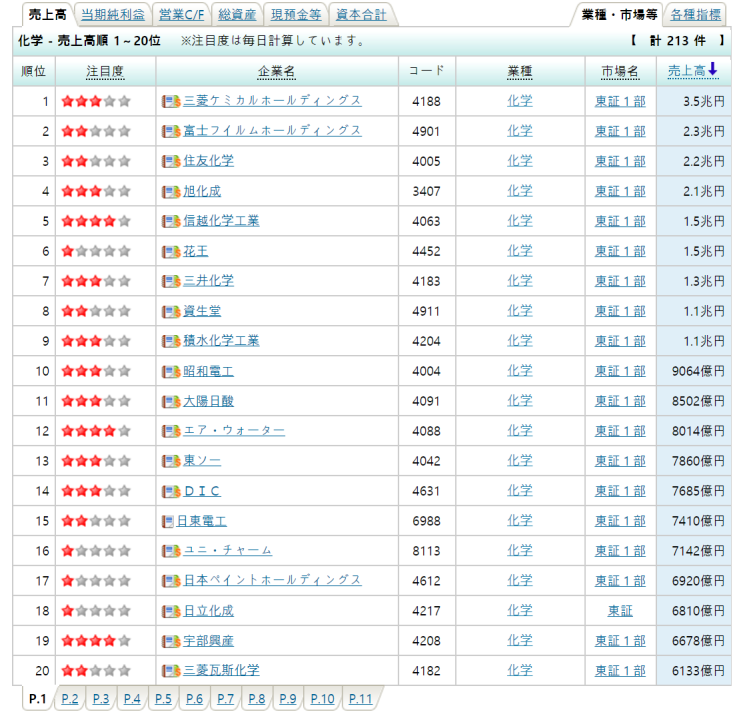The width and height of the screenshot is (743, 714).
Task: Click the 業種 column header
Action: pyautogui.click(x=520, y=72)
